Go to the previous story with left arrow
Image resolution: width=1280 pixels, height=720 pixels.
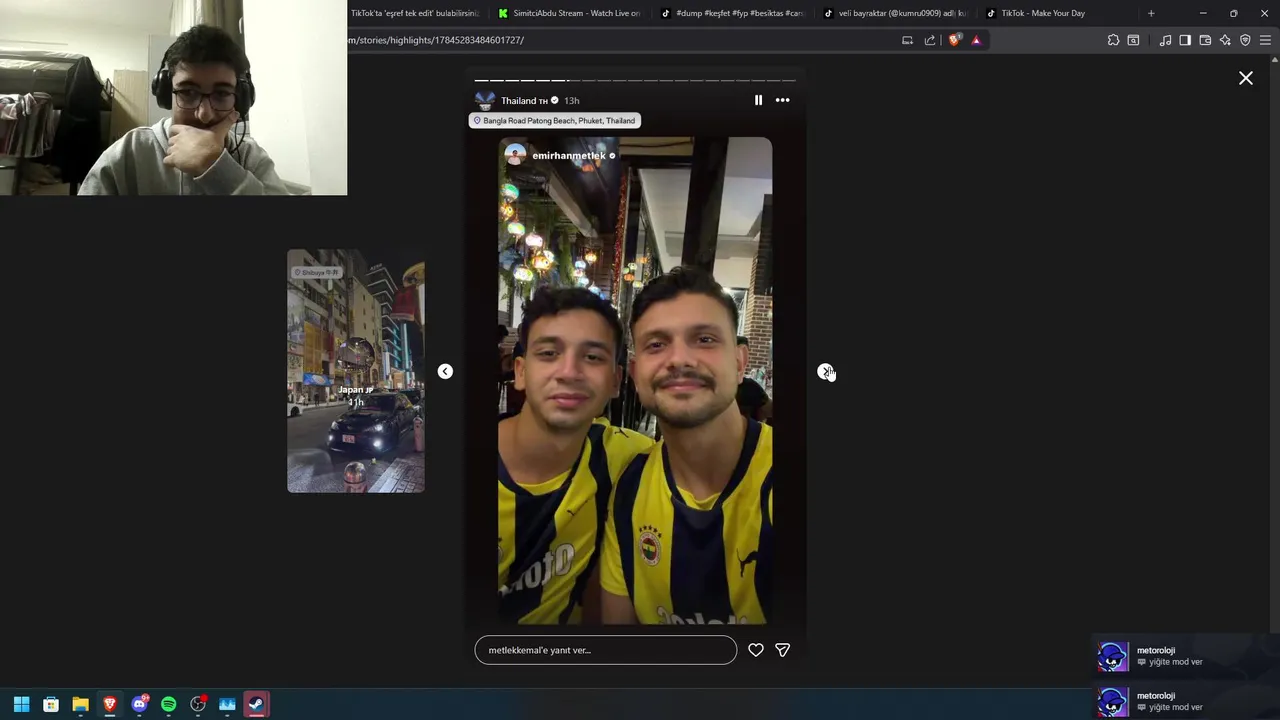[445, 371]
